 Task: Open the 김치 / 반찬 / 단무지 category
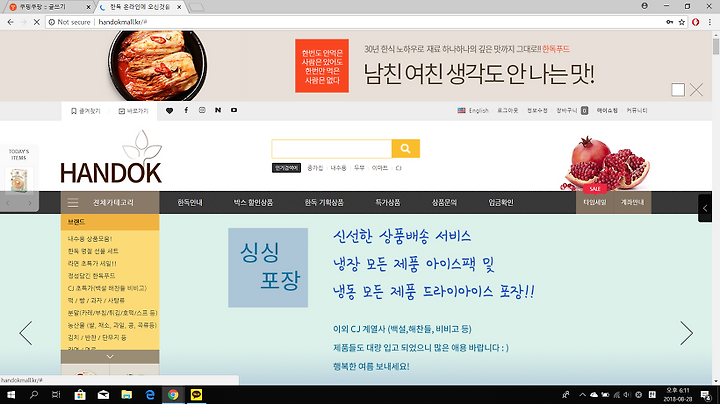coord(97,337)
